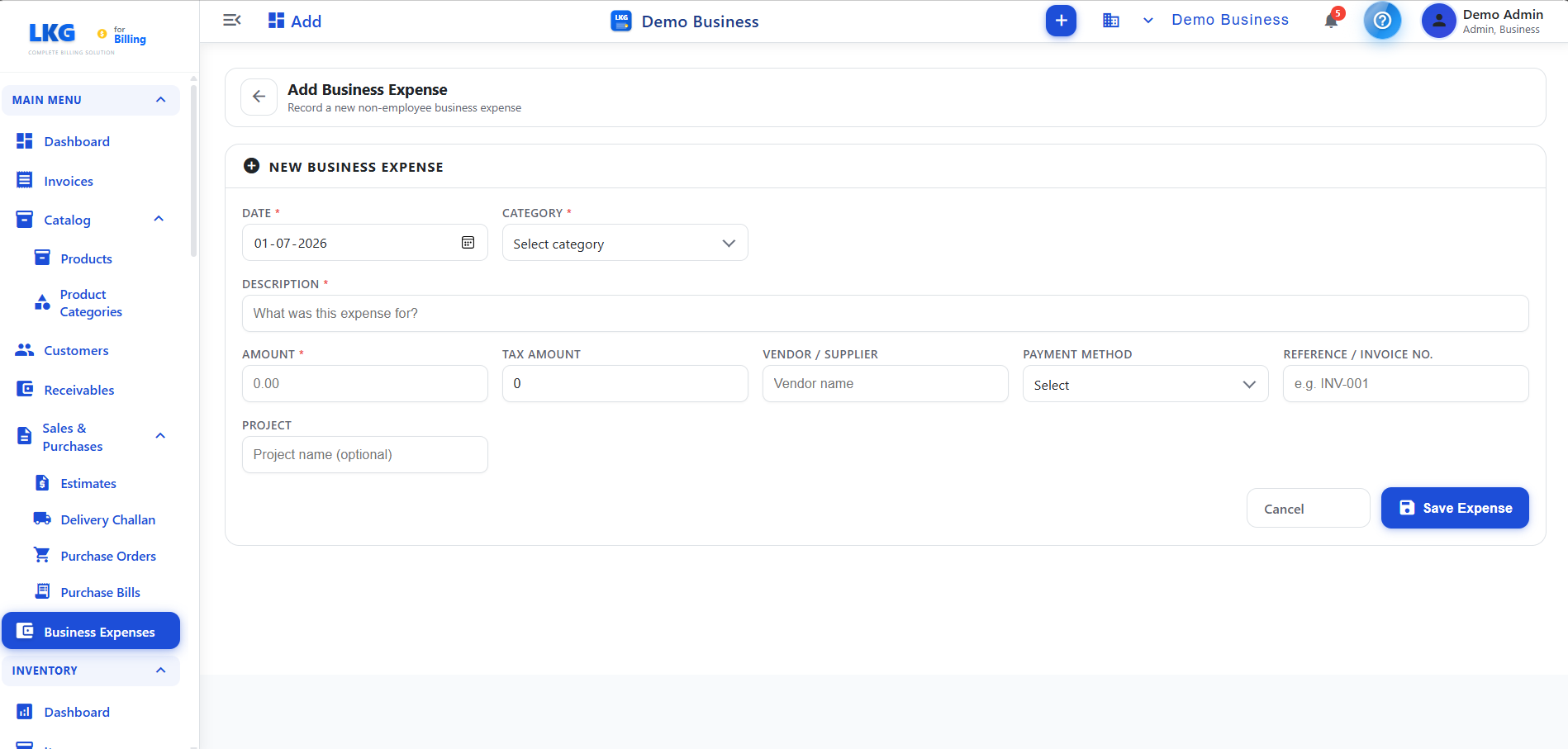The height and width of the screenshot is (749, 1568).
Task: Click the Purchase Orders cart icon
Action: click(42, 555)
